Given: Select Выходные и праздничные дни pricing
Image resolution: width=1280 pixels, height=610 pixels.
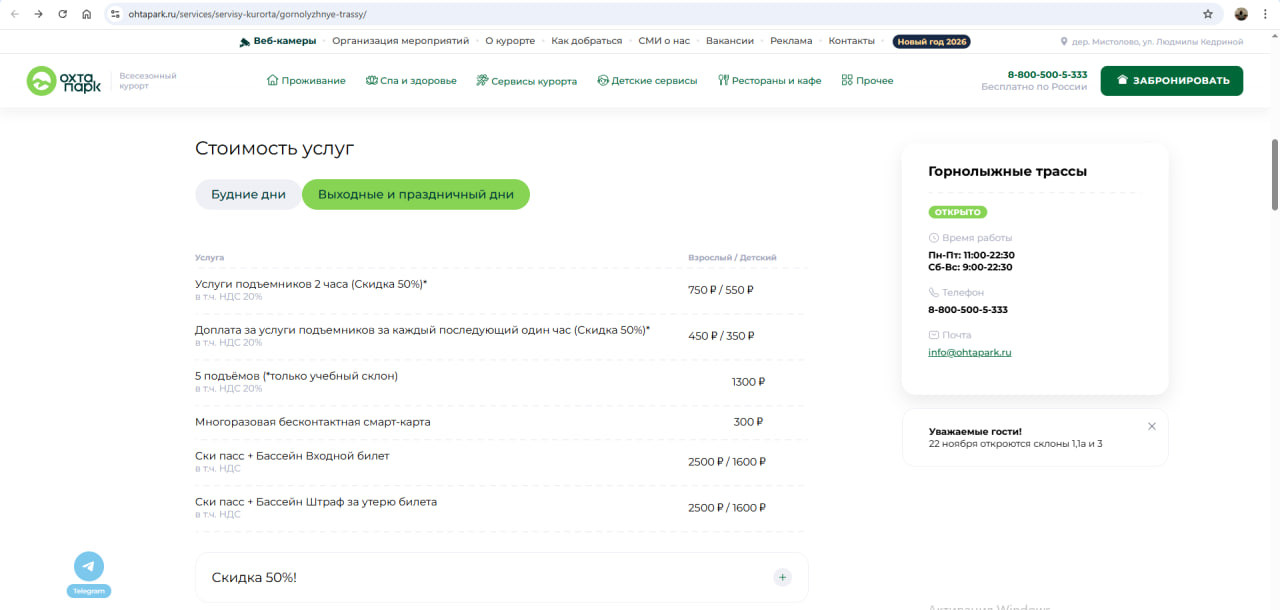Looking at the screenshot, I should tap(415, 194).
